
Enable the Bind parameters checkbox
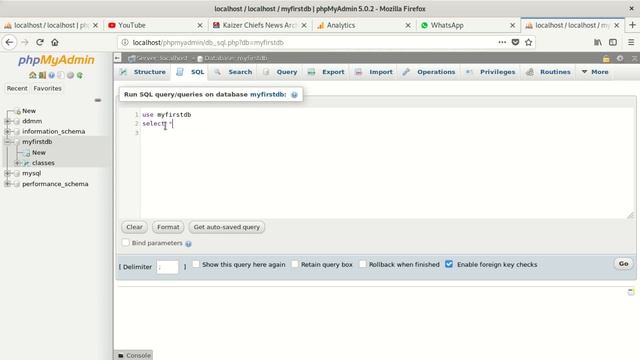click(126, 243)
